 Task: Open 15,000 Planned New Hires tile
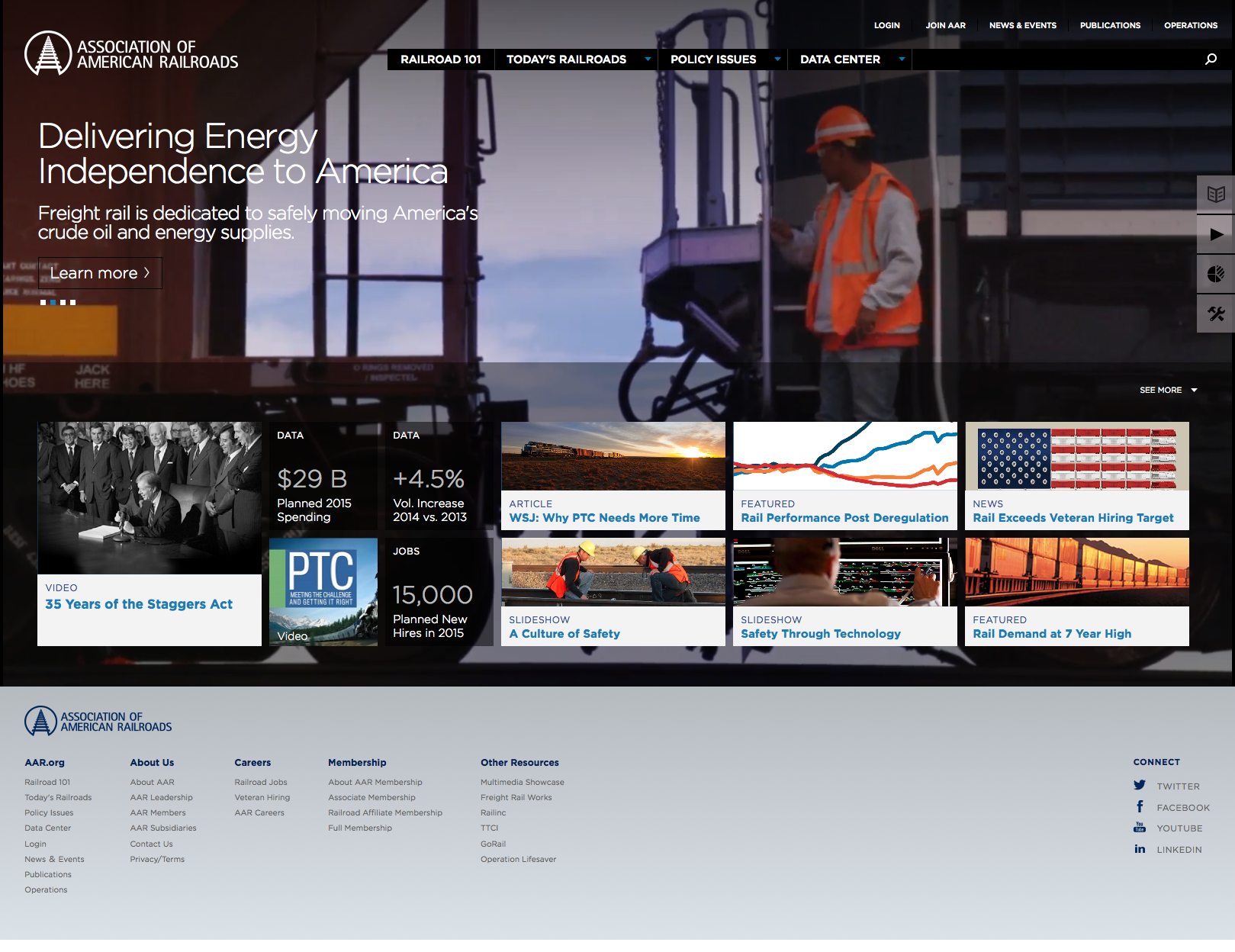click(x=439, y=592)
